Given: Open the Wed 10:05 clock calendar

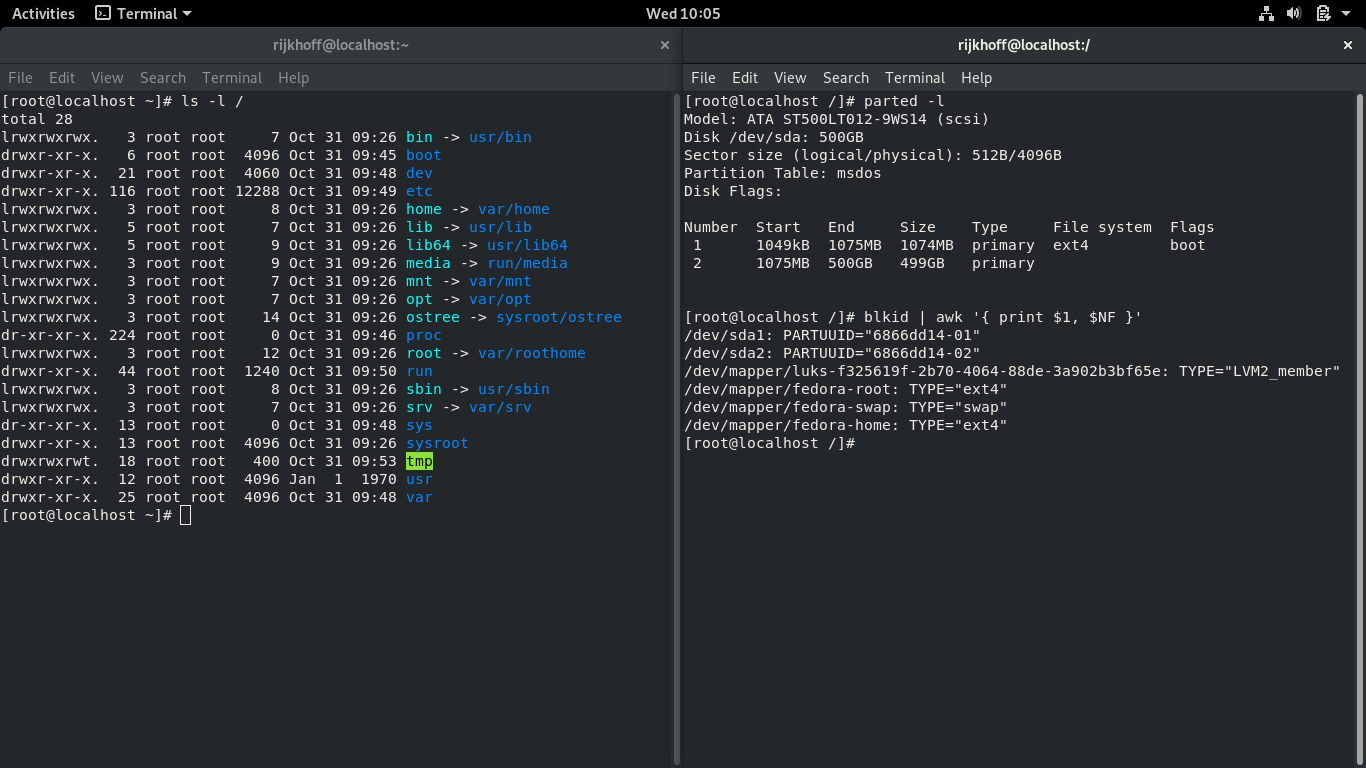Looking at the screenshot, I should [683, 13].
